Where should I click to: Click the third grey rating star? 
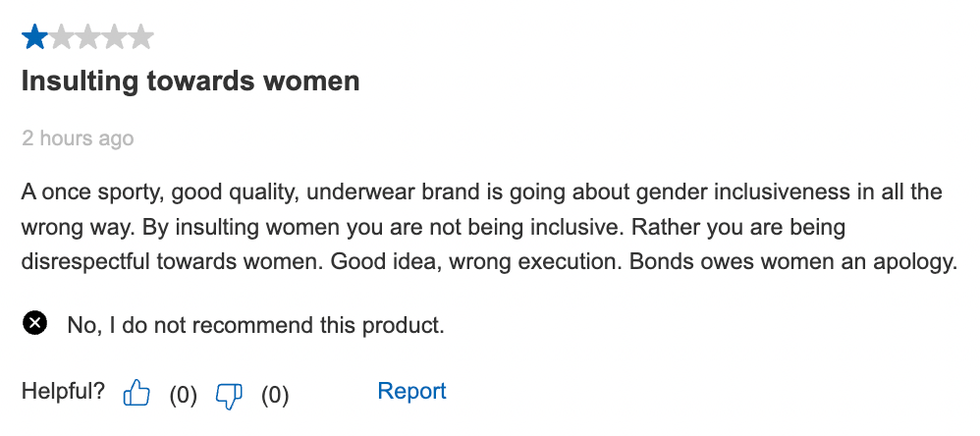(x=88, y=38)
